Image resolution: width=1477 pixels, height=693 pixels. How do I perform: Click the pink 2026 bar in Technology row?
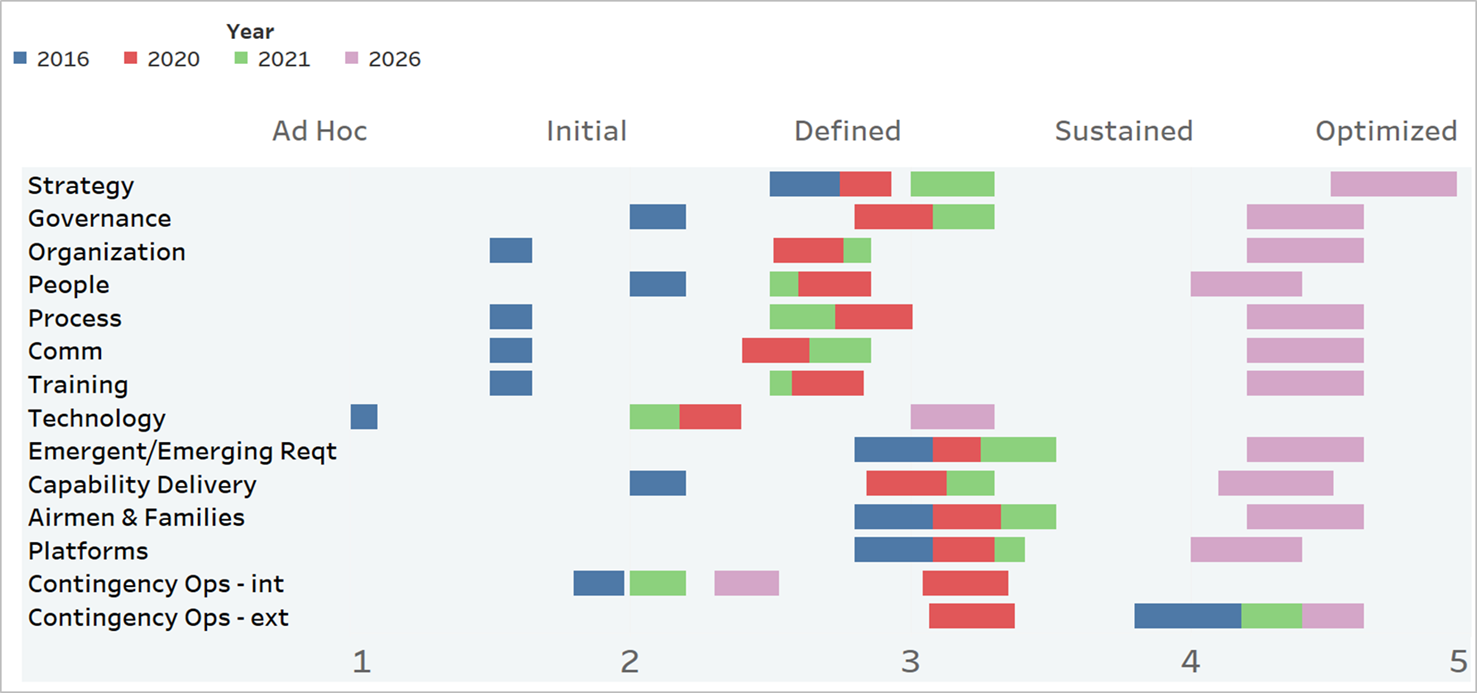tap(952, 417)
